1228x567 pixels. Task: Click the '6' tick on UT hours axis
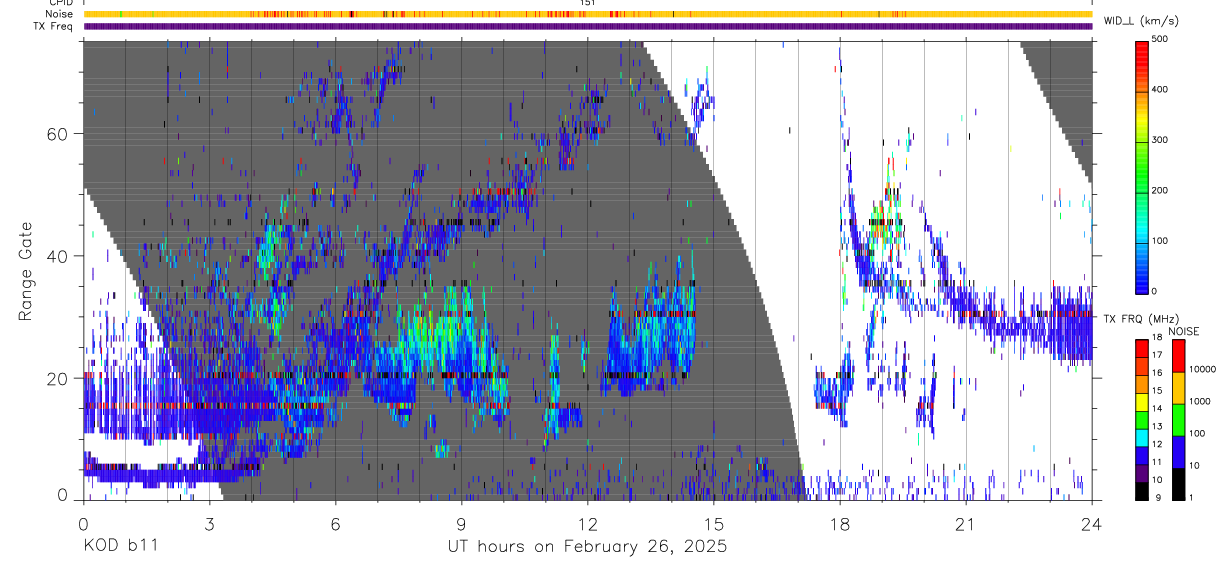coord(336,523)
